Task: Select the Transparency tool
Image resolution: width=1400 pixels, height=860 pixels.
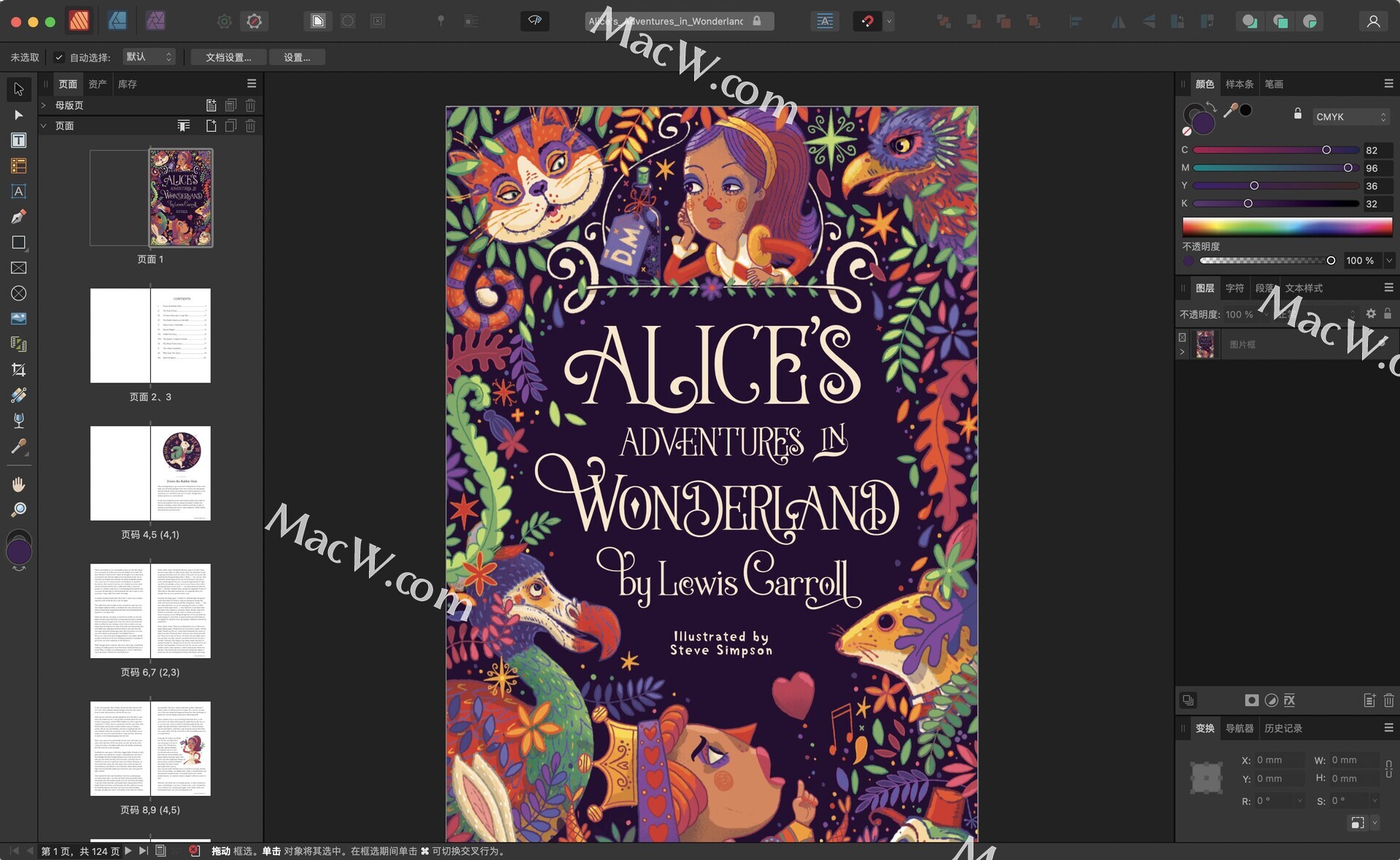Action: tap(19, 421)
